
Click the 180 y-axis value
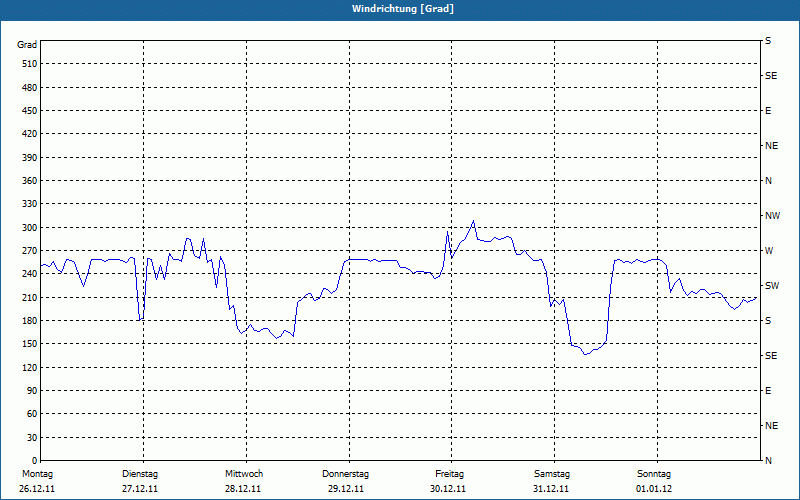click(x=30, y=321)
